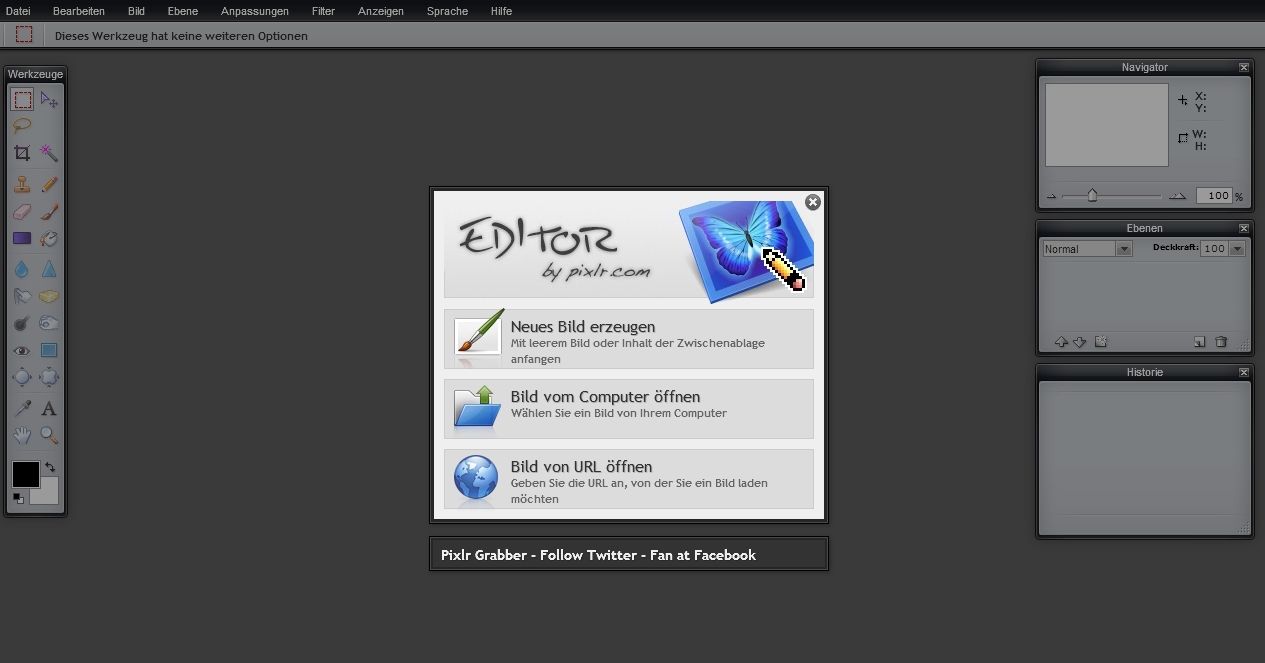This screenshot has width=1265, height=663.
Task: Select the Move tool
Action: pyautogui.click(x=49, y=100)
